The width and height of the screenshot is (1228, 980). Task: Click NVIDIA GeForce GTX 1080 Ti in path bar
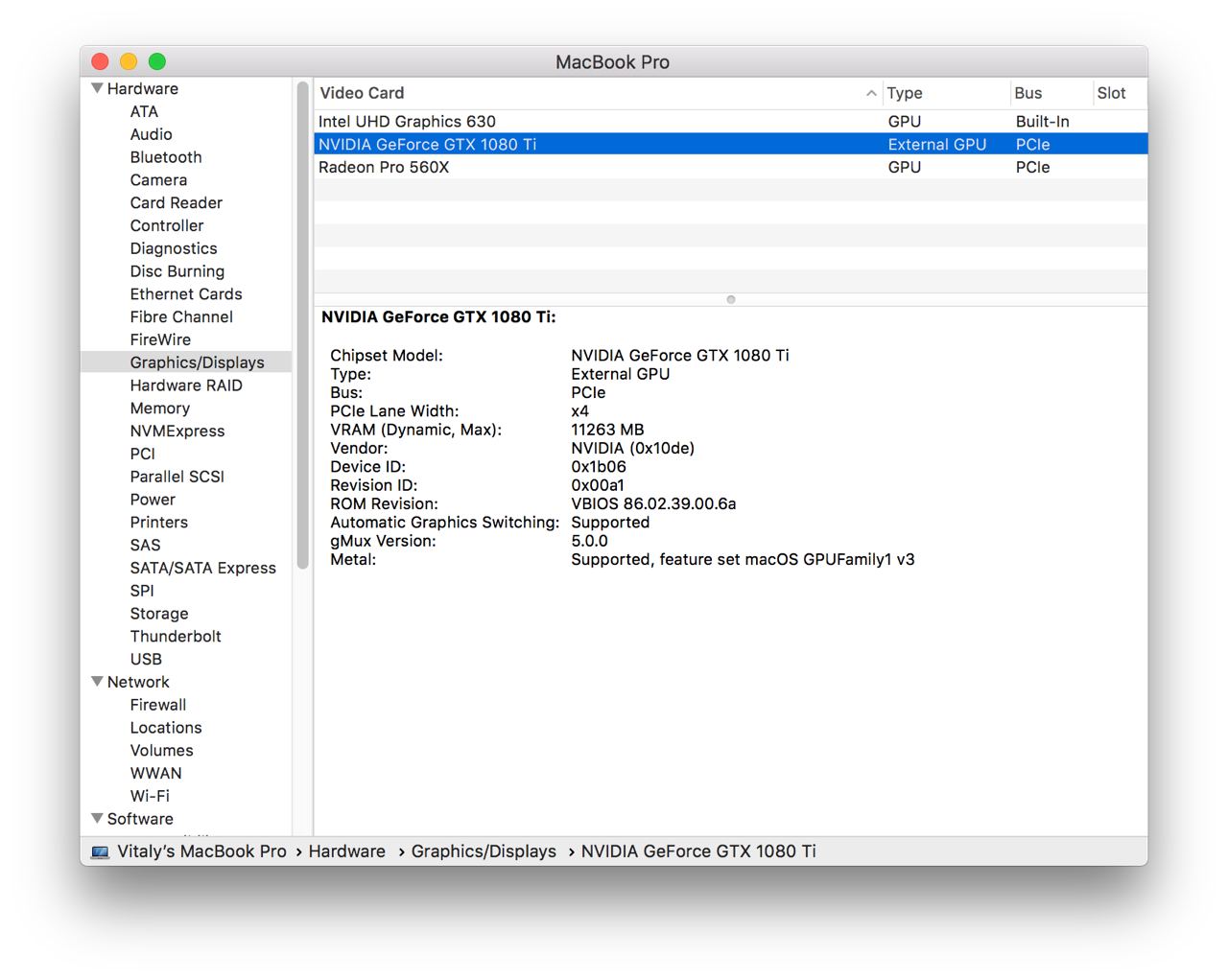(698, 852)
